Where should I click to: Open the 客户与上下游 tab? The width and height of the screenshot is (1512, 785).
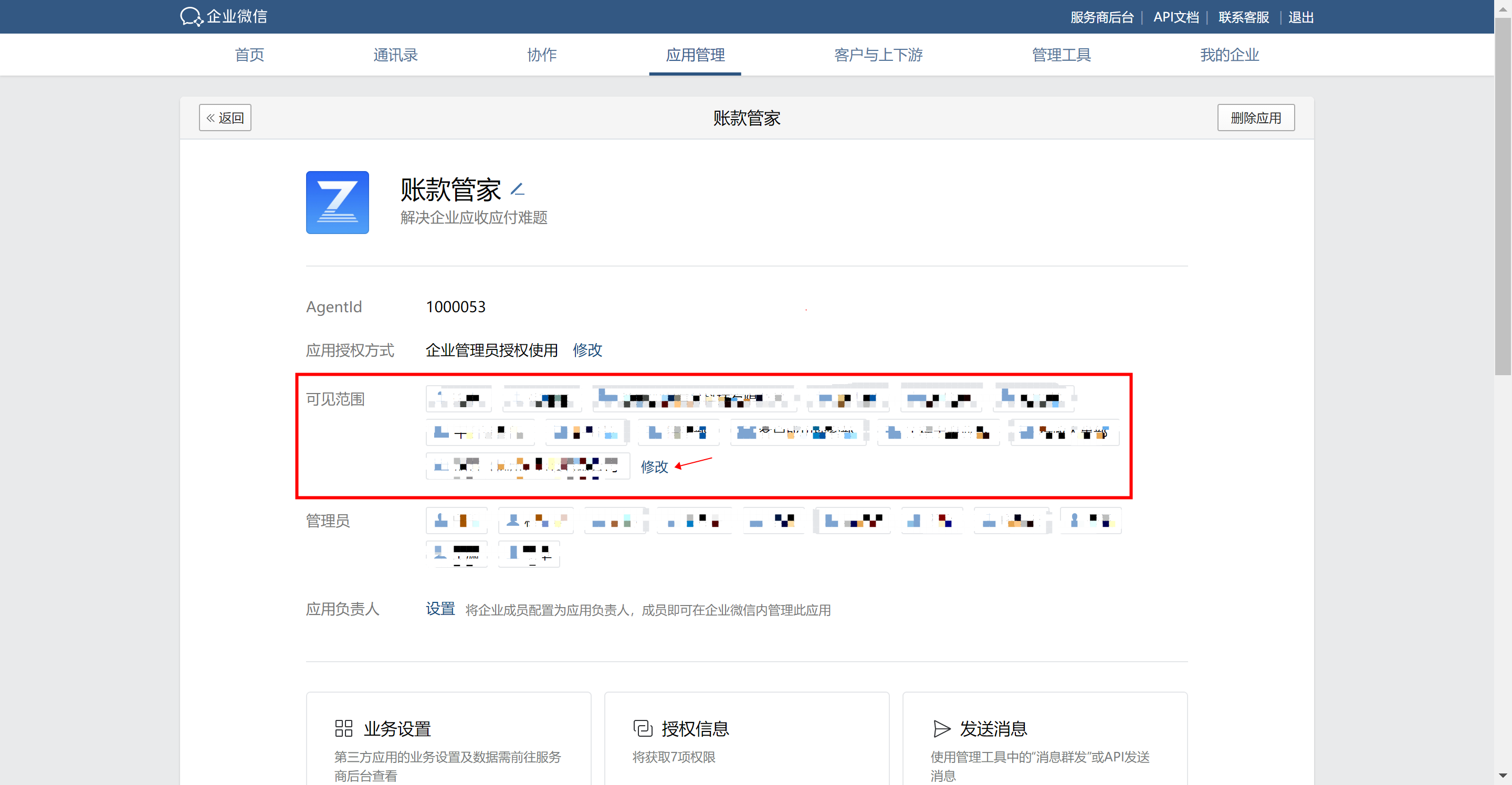878,55
